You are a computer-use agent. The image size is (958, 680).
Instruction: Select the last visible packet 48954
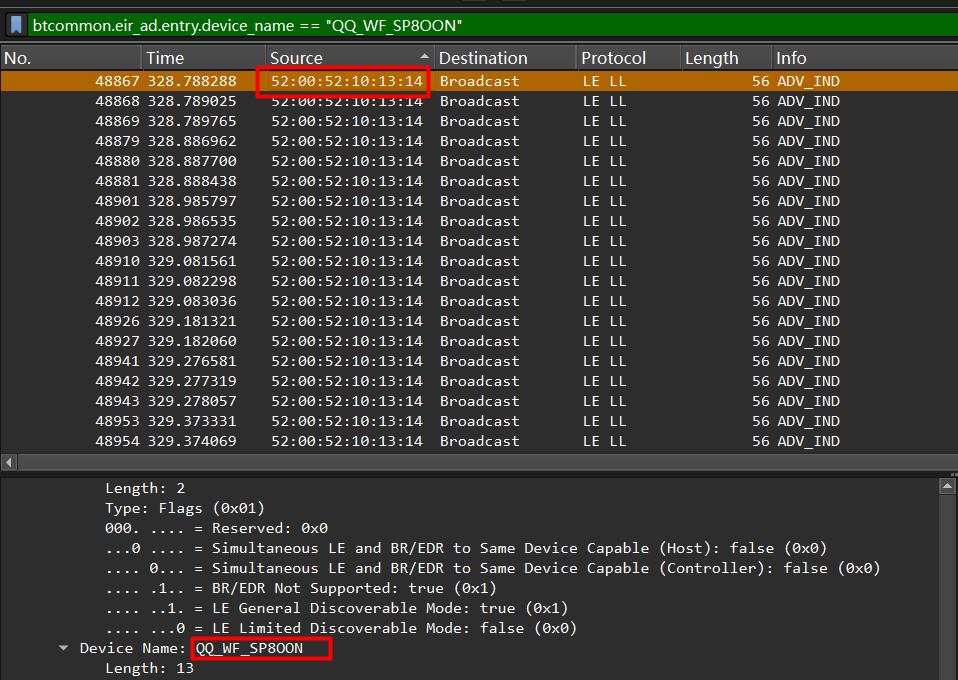[x=117, y=441]
